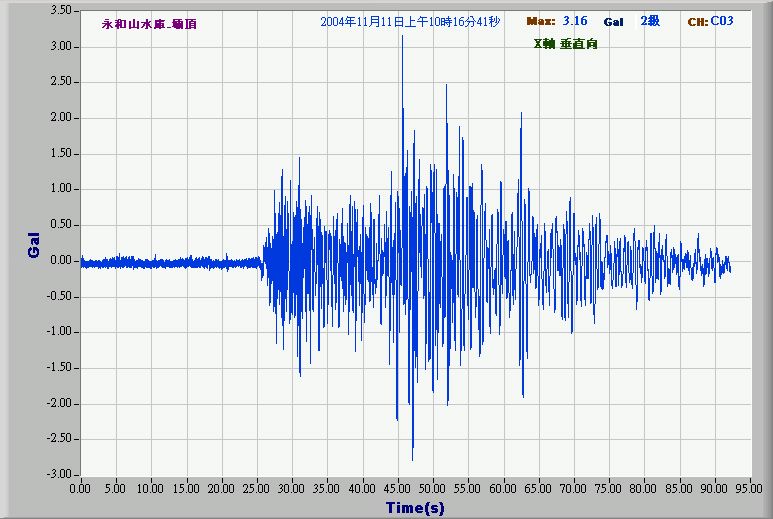Click the 2004年11月11日 timestamp text
This screenshot has width=773, height=519.
pos(410,22)
